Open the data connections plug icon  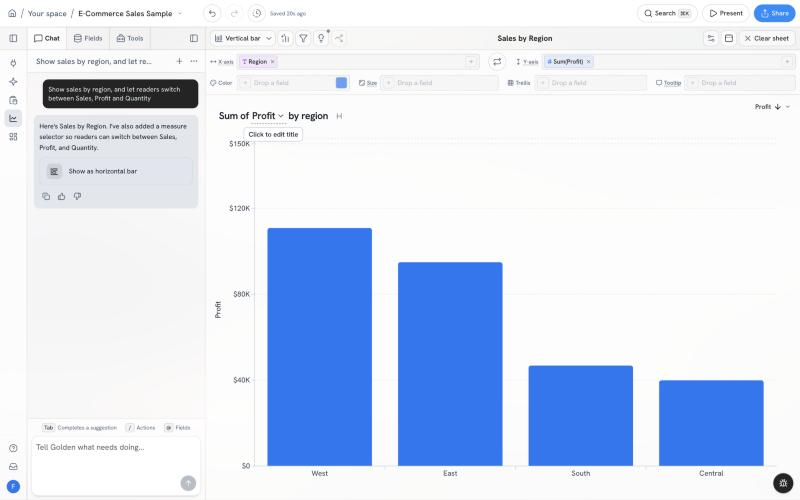[13, 63]
